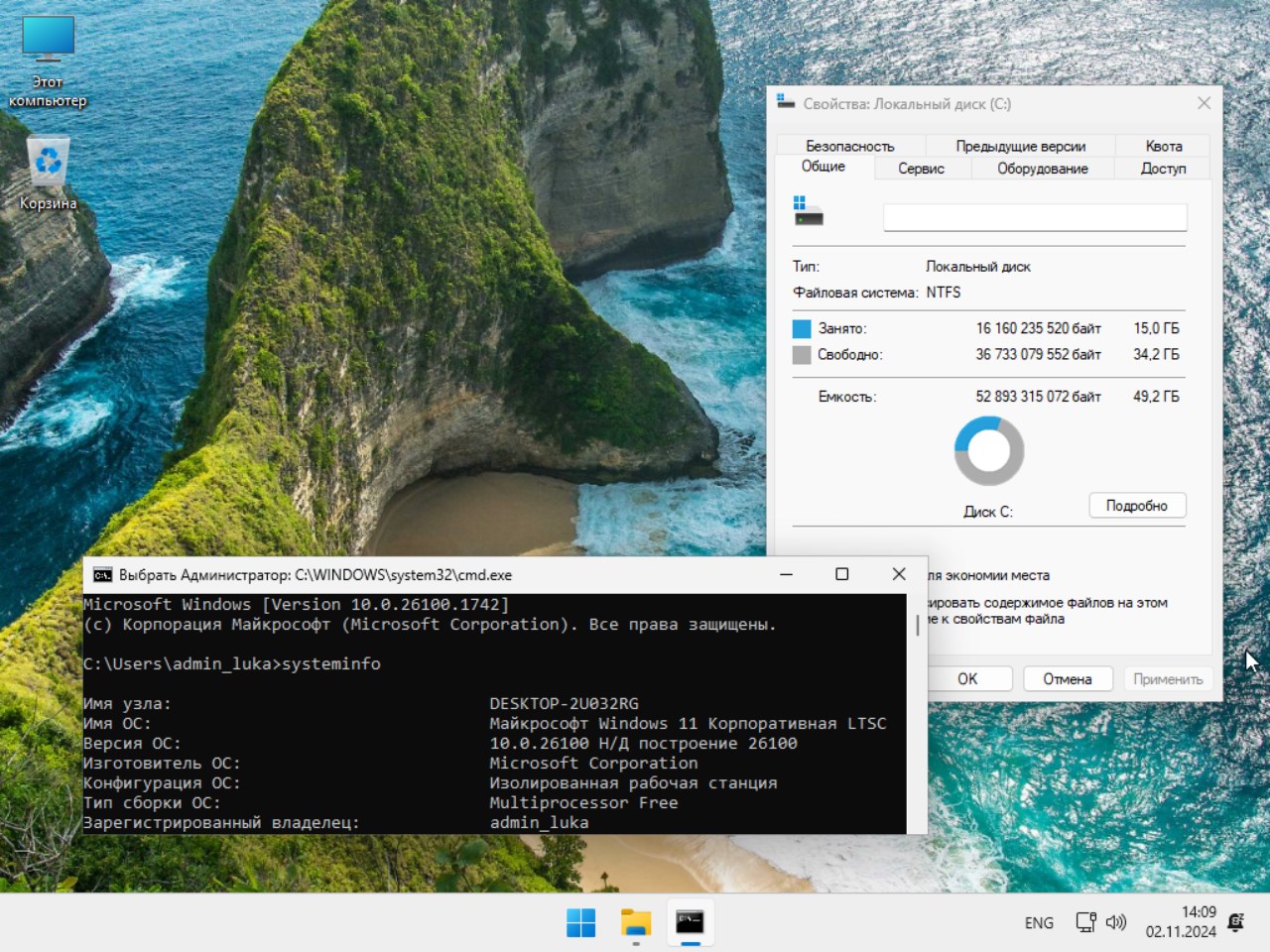Click the NTFS file system value
Image resolution: width=1270 pixels, height=952 pixels.
(x=944, y=293)
